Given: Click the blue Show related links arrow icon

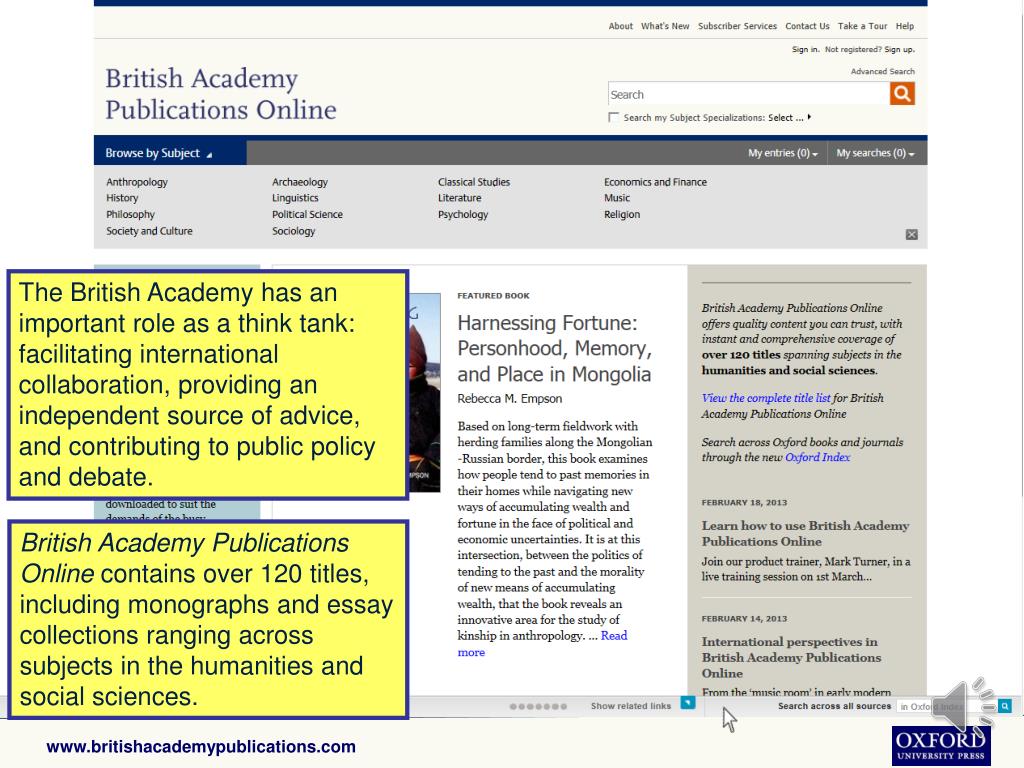Looking at the screenshot, I should [x=688, y=703].
